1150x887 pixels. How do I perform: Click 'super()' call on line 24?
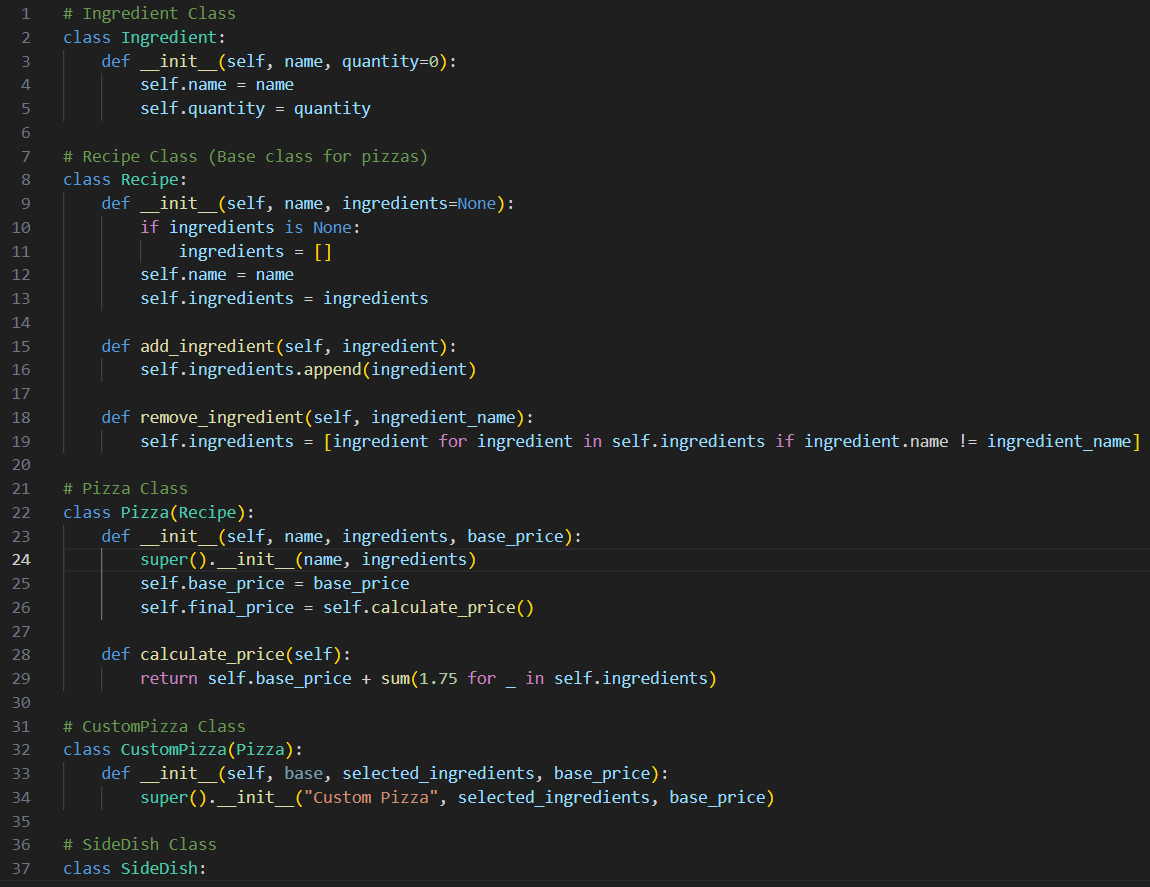(x=174, y=560)
